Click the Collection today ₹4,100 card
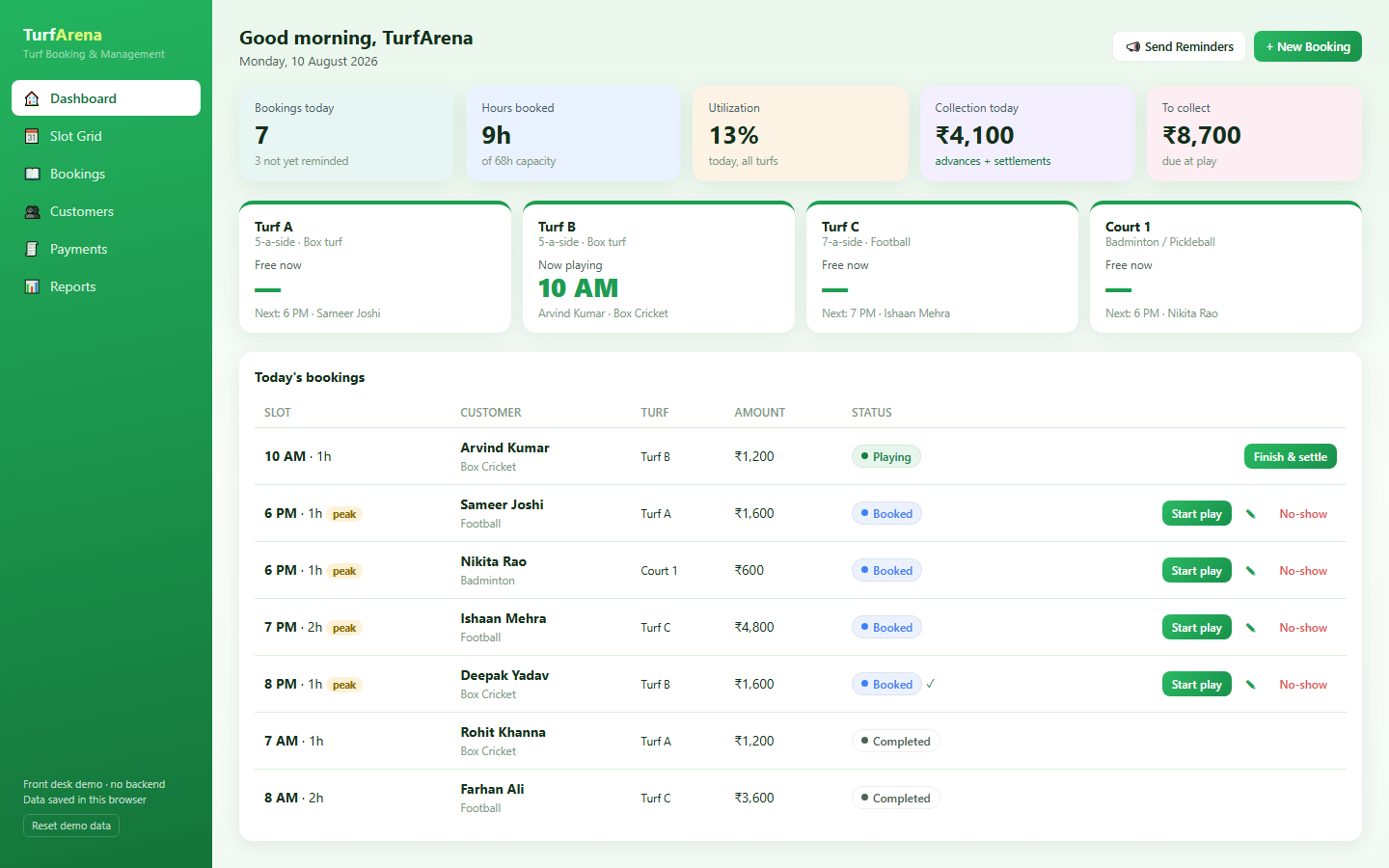The image size is (1389, 868). point(1027,134)
